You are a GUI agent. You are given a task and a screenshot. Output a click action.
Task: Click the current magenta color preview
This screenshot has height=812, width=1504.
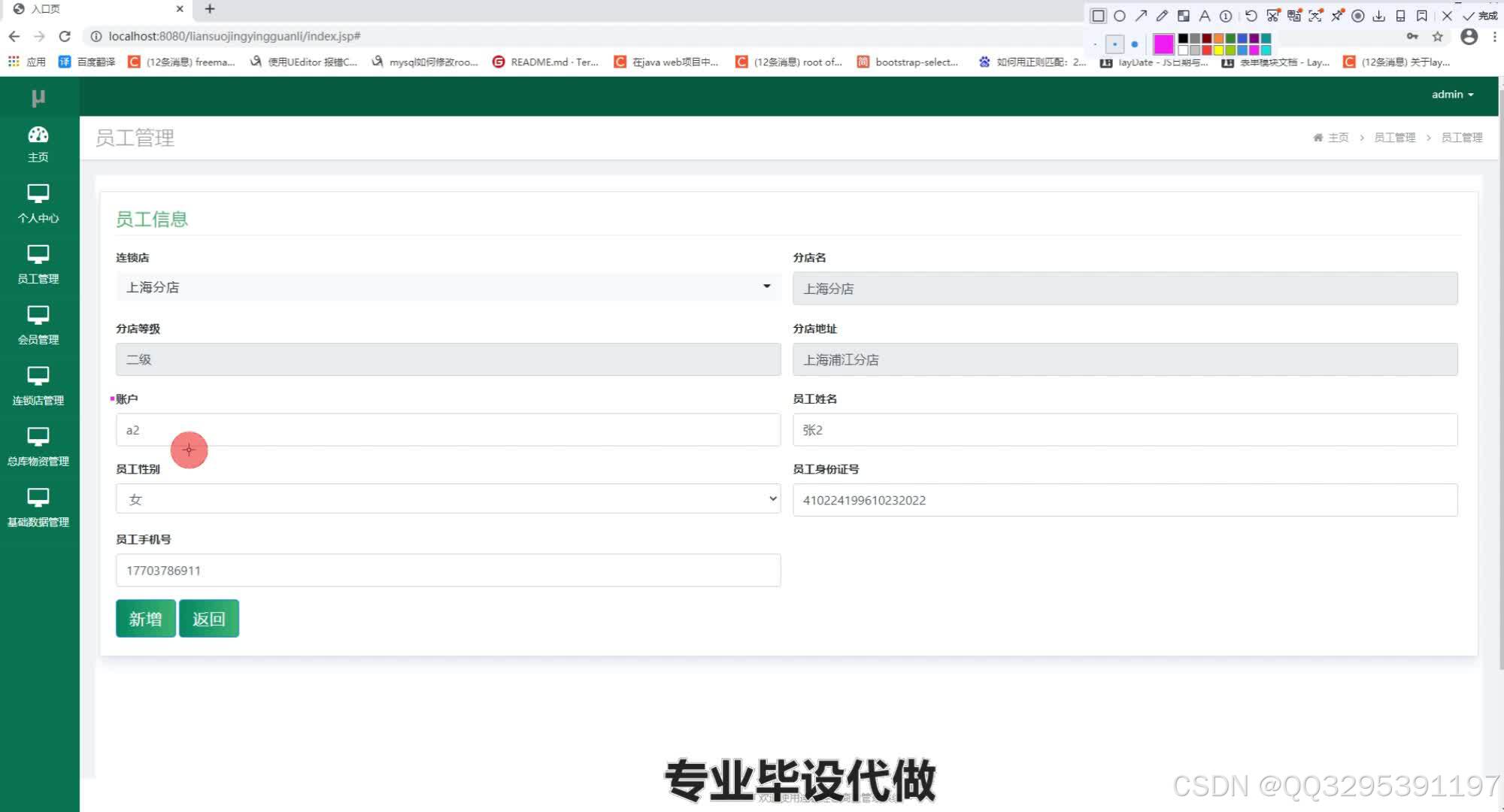[1163, 44]
